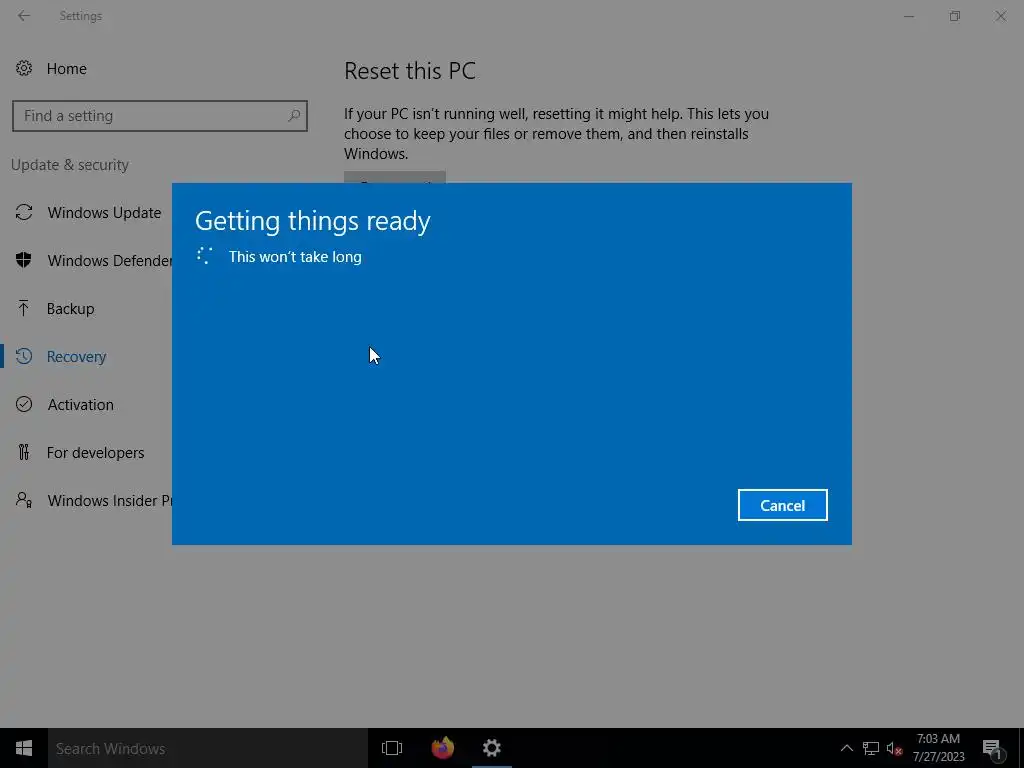
Task: Show hidden system tray icons
Action: click(846, 748)
